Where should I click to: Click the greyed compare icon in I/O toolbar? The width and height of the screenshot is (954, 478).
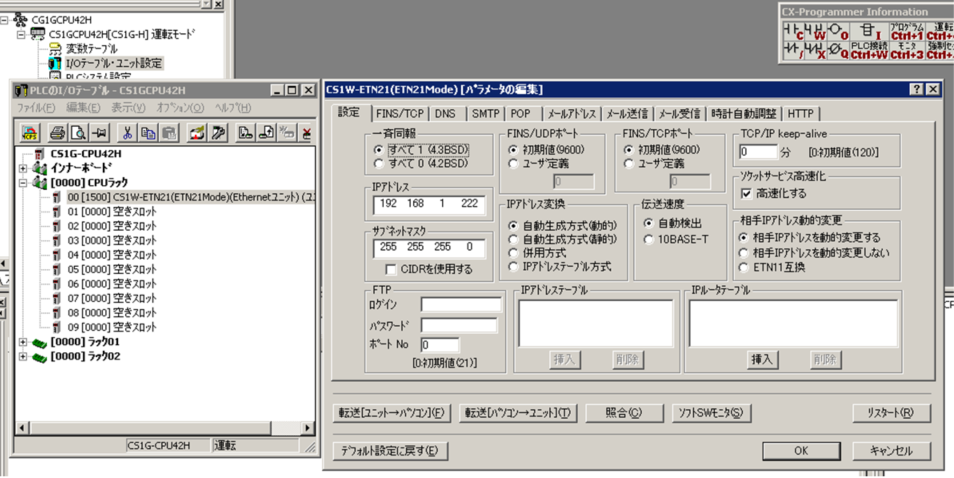point(287,133)
